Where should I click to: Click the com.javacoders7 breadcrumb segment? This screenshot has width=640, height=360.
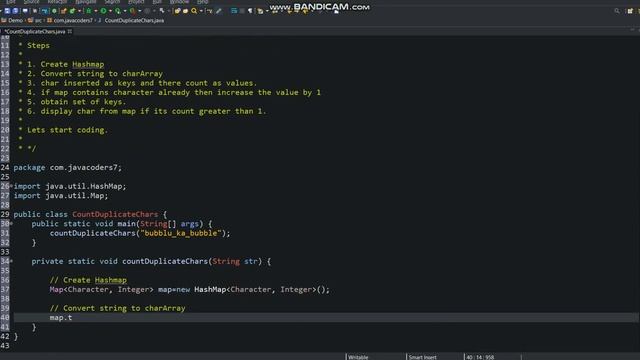tap(70, 20)
